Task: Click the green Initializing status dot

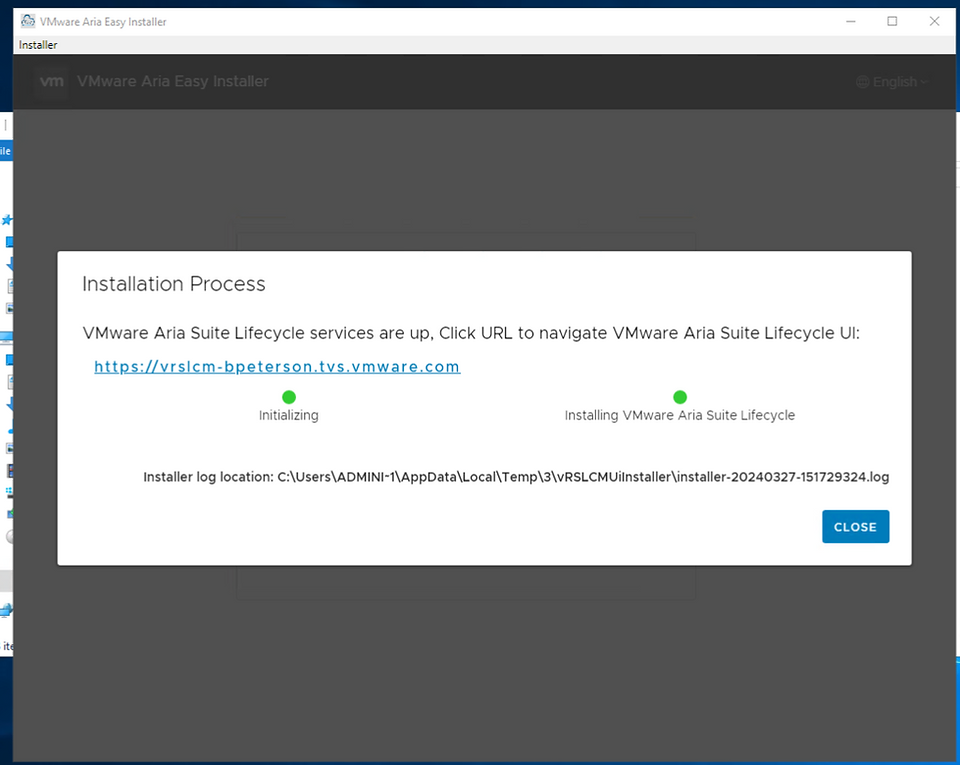Action: pos(289,397)
